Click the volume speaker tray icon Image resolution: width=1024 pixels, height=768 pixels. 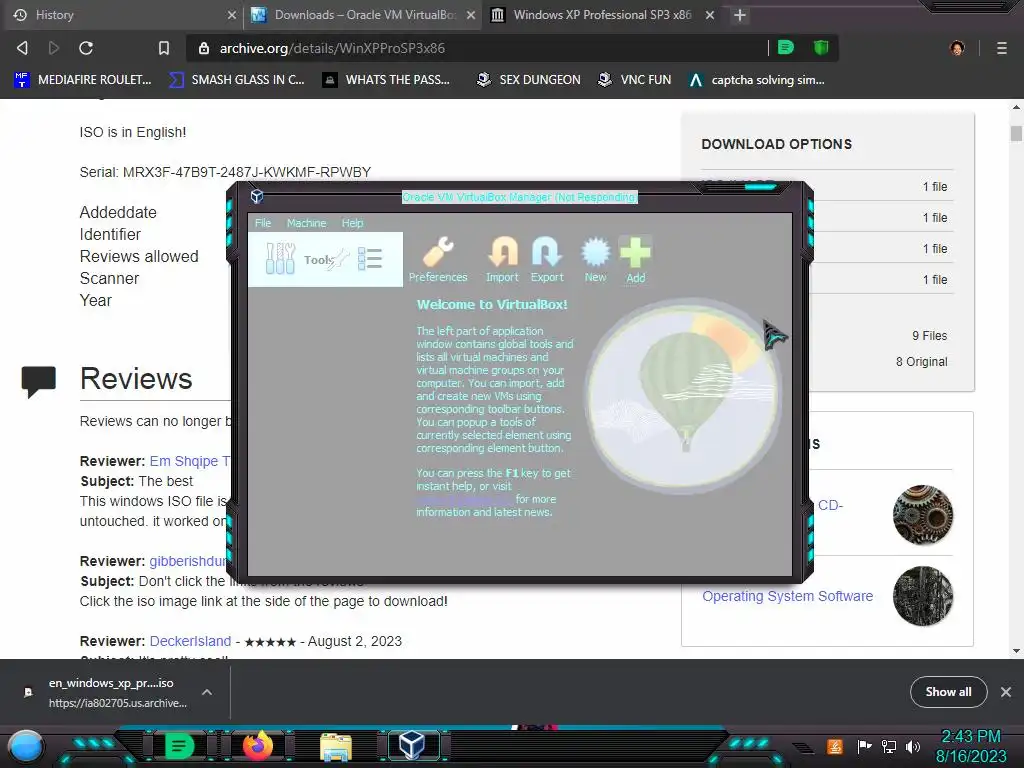(x=912, y=746)
